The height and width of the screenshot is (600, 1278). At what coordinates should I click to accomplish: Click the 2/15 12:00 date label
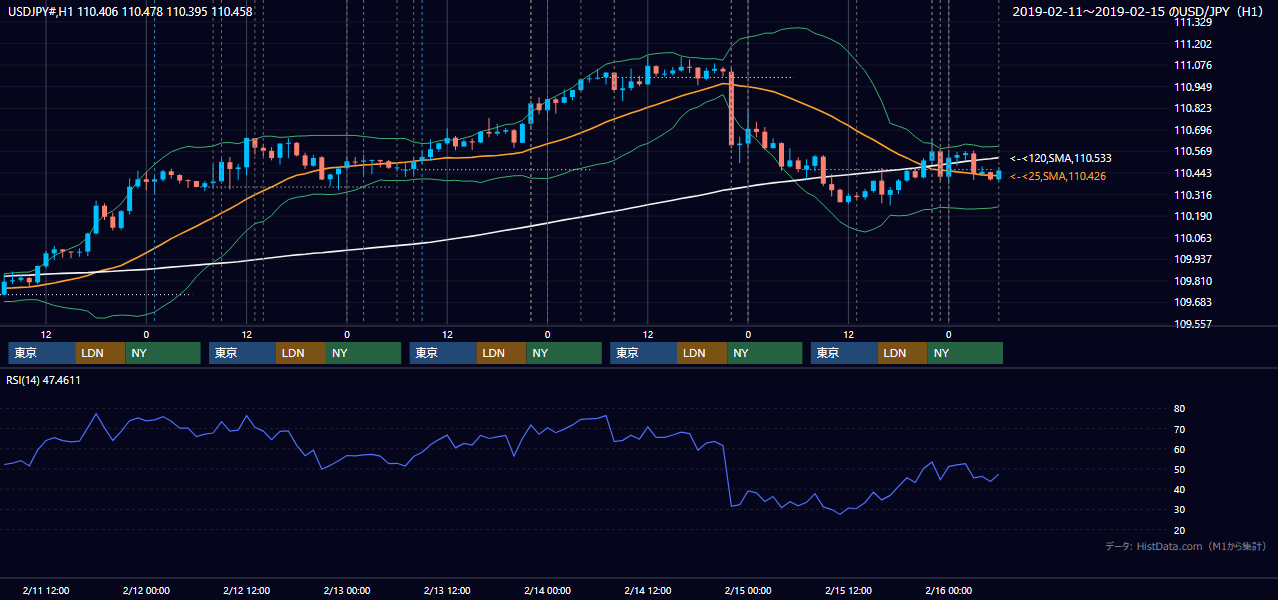849,590
